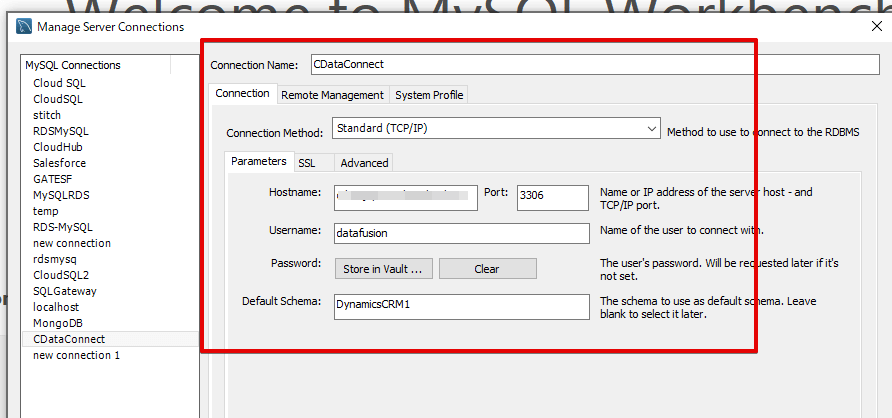Image resolution: width=892 pixels, height=418 pixels.
Task: Select the CDataConnect connection
Action: (110, 339)
